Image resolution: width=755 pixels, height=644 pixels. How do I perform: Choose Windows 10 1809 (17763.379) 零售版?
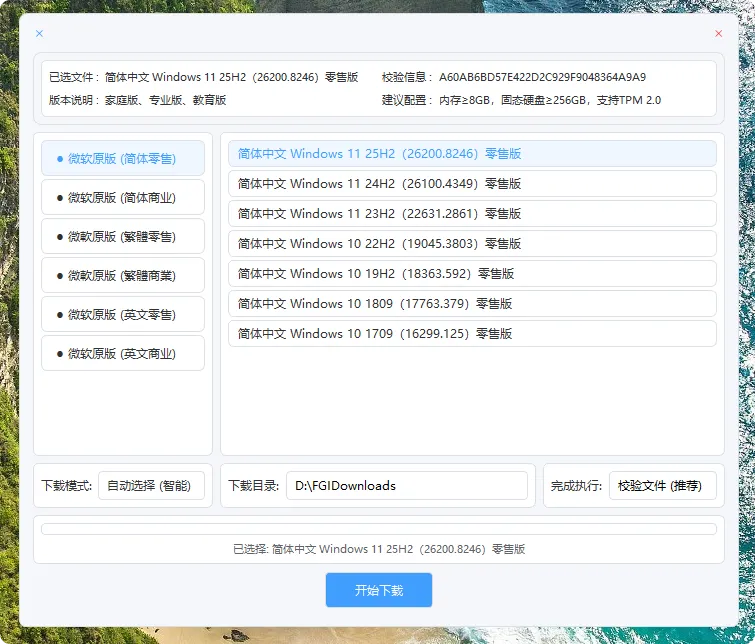point(472,303)
